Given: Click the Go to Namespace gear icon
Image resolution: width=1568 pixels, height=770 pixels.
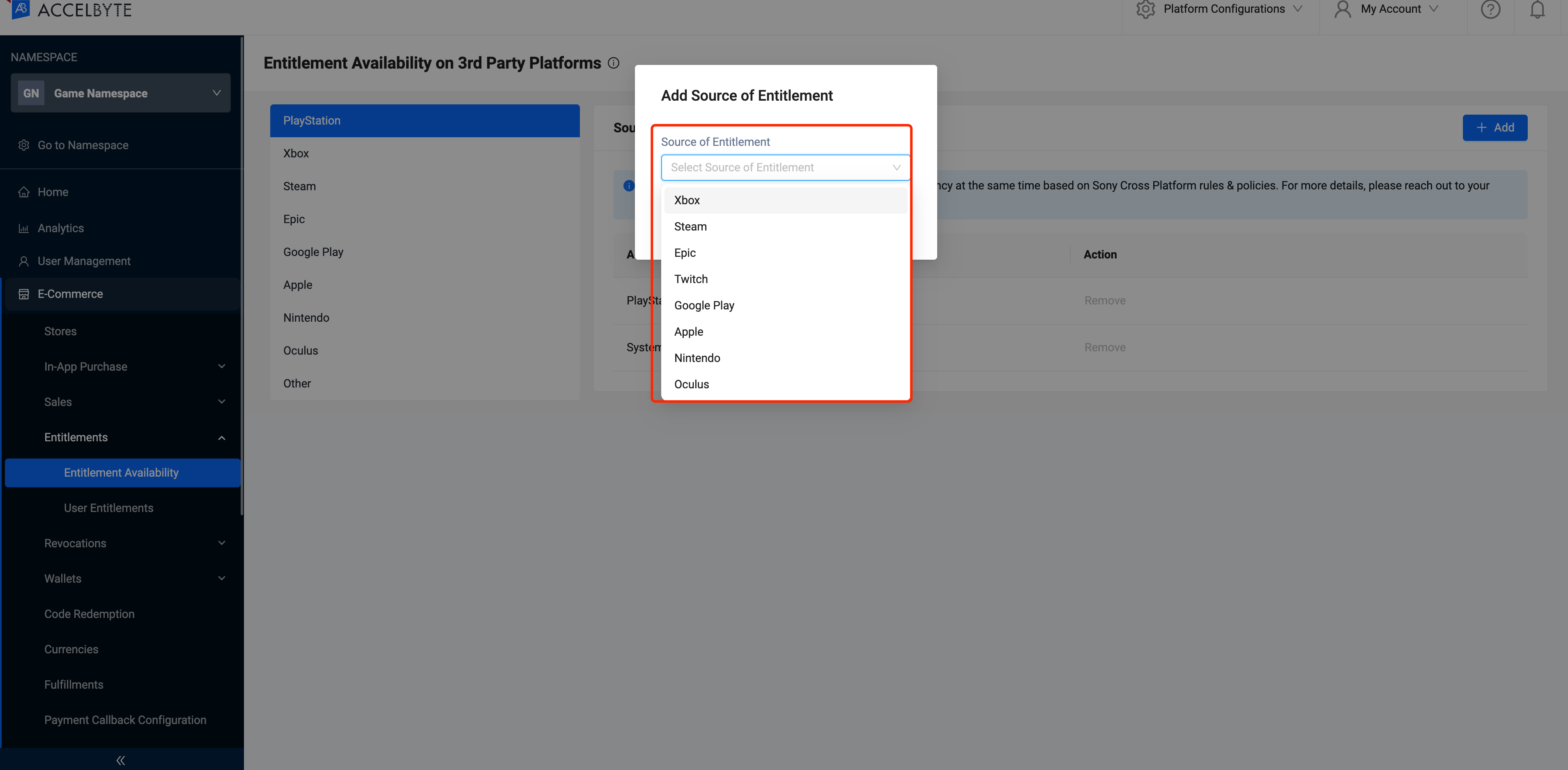Looking at the screenshot, I should (24, 145).
